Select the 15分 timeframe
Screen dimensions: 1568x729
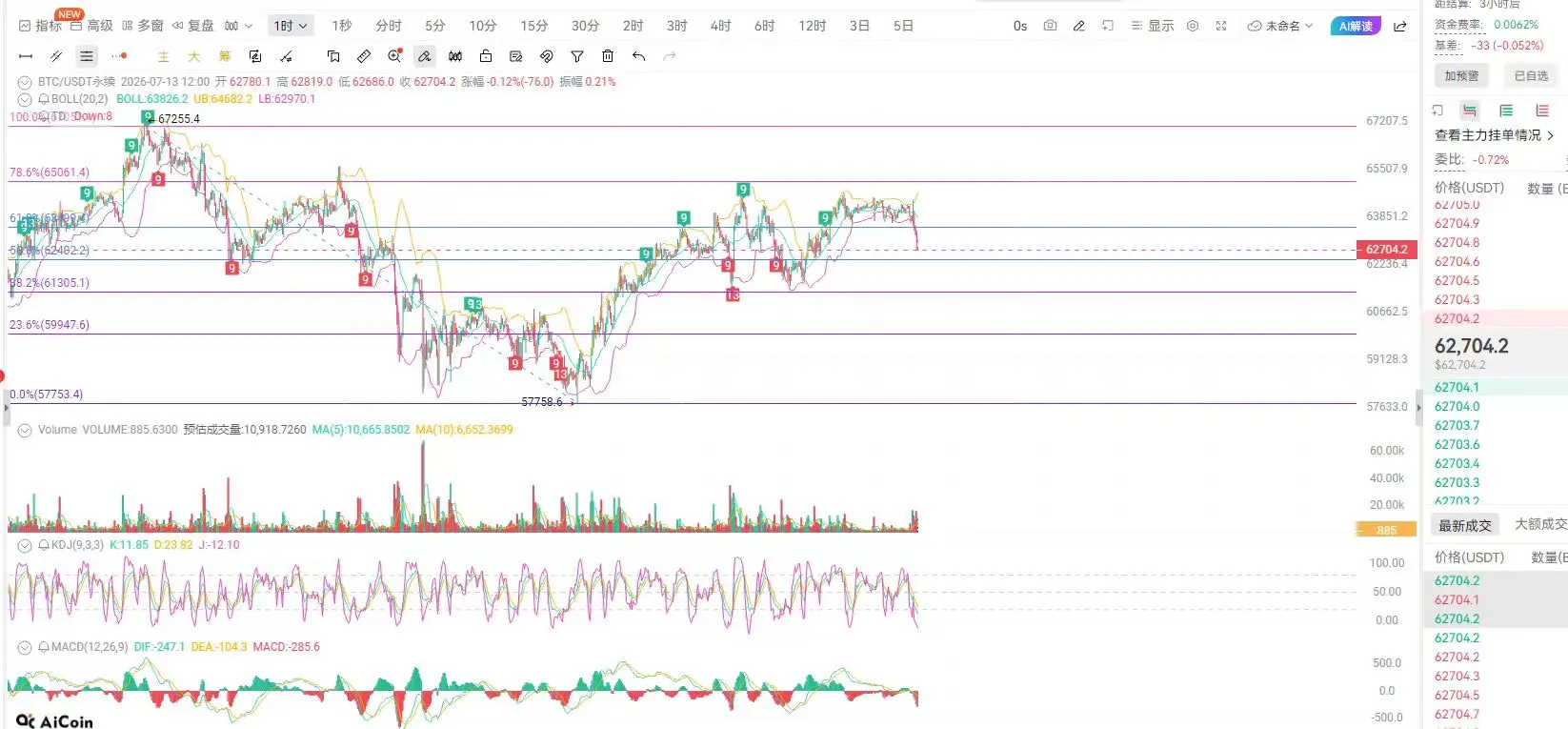coord(534,26)
